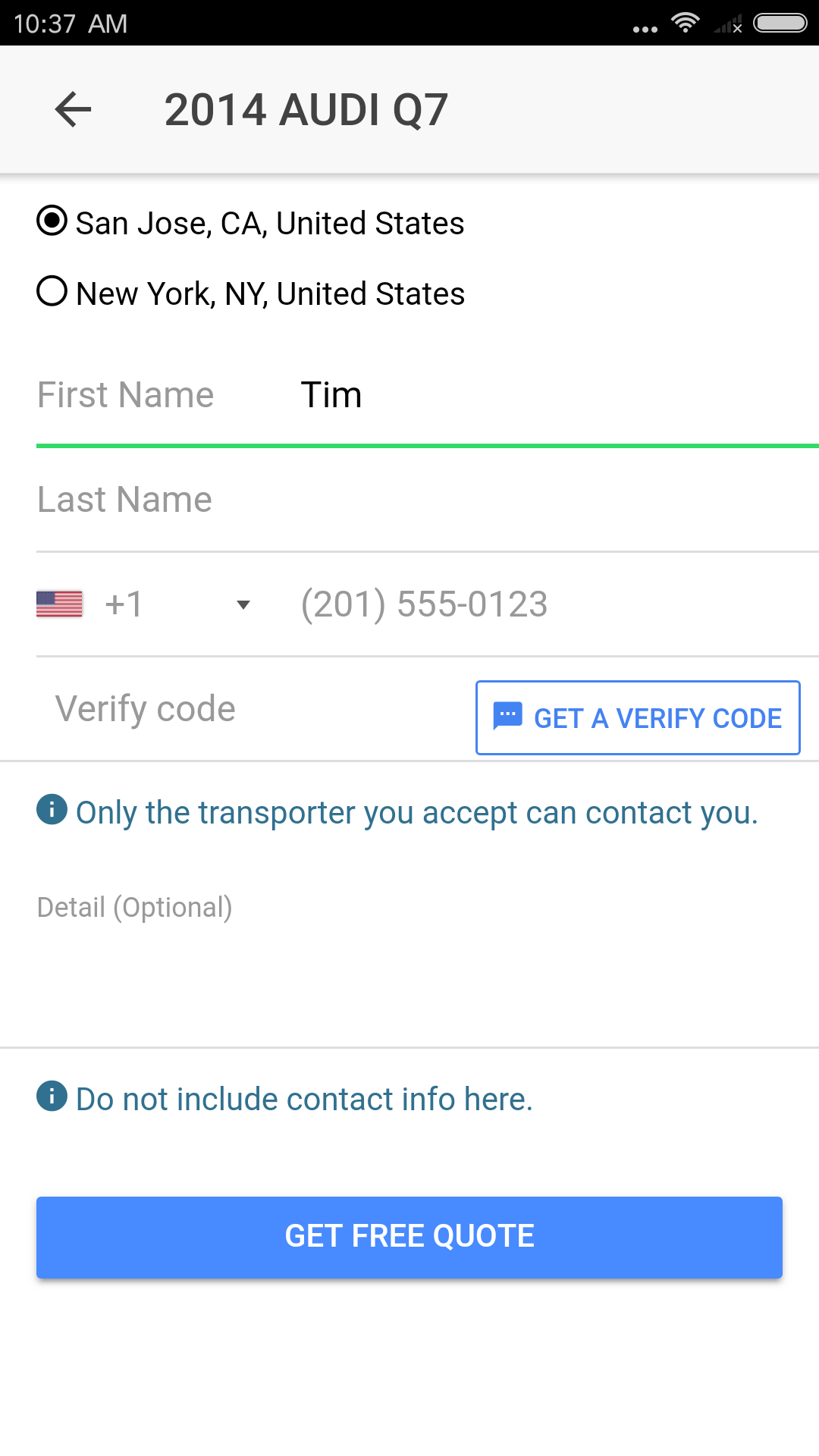The image size is (819, 1456).
Task: Tap the cellular signal icon
Action: point(728,25)
